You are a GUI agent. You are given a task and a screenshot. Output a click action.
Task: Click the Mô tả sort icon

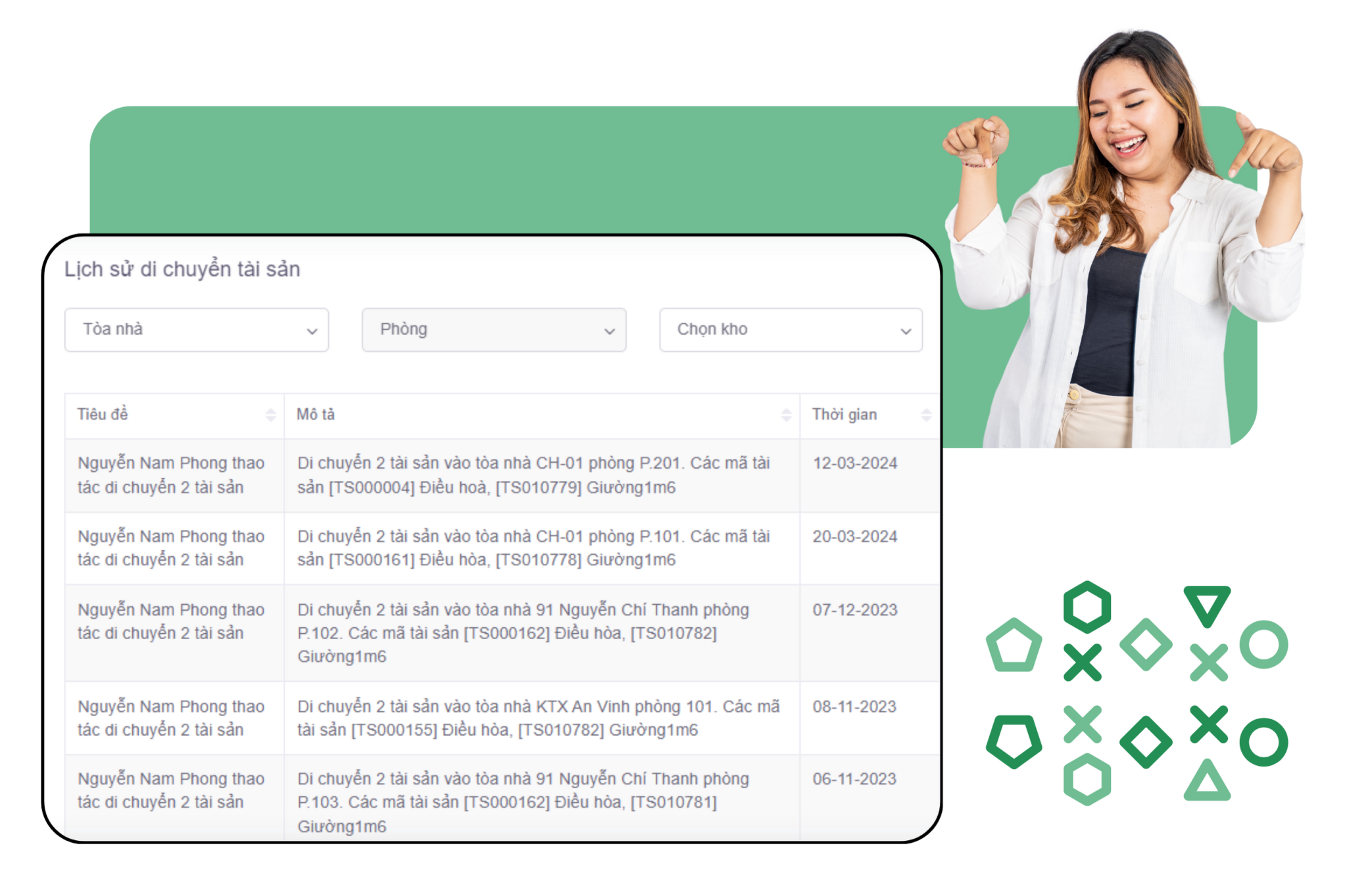[x=786, y=415]
